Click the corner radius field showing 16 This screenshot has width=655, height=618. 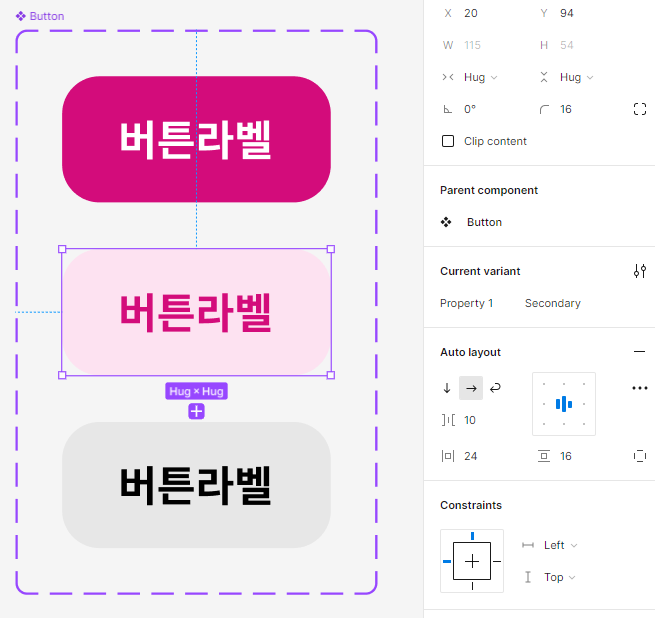[566, 109]
